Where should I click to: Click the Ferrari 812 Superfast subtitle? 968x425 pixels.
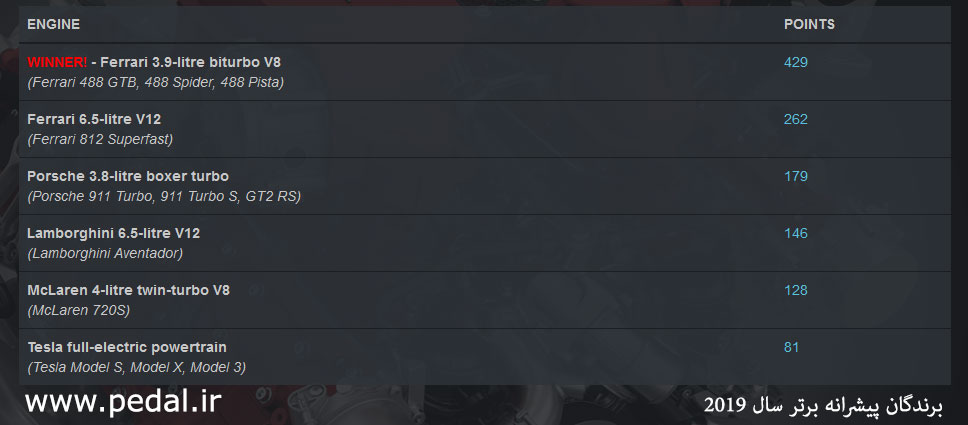[100, 140]
